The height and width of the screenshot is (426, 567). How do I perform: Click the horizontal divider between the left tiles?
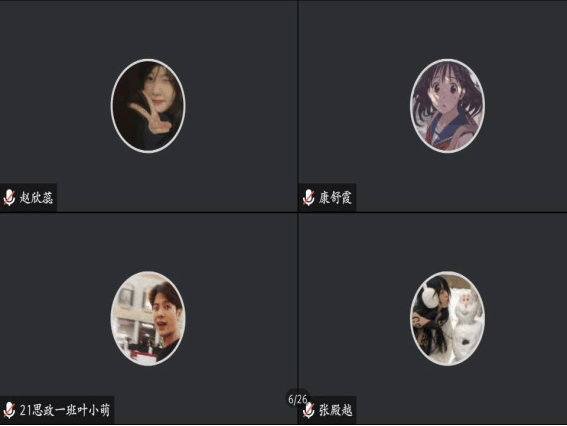(148, 213)
